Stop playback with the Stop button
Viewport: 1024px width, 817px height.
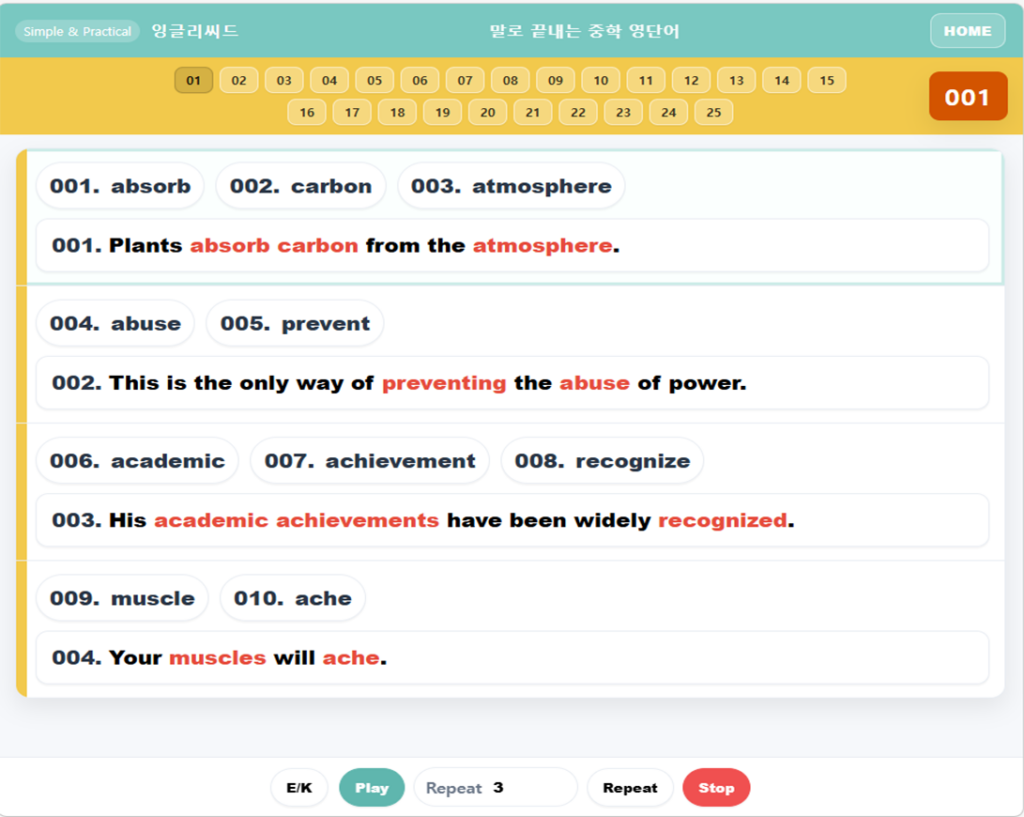point(716,788)
